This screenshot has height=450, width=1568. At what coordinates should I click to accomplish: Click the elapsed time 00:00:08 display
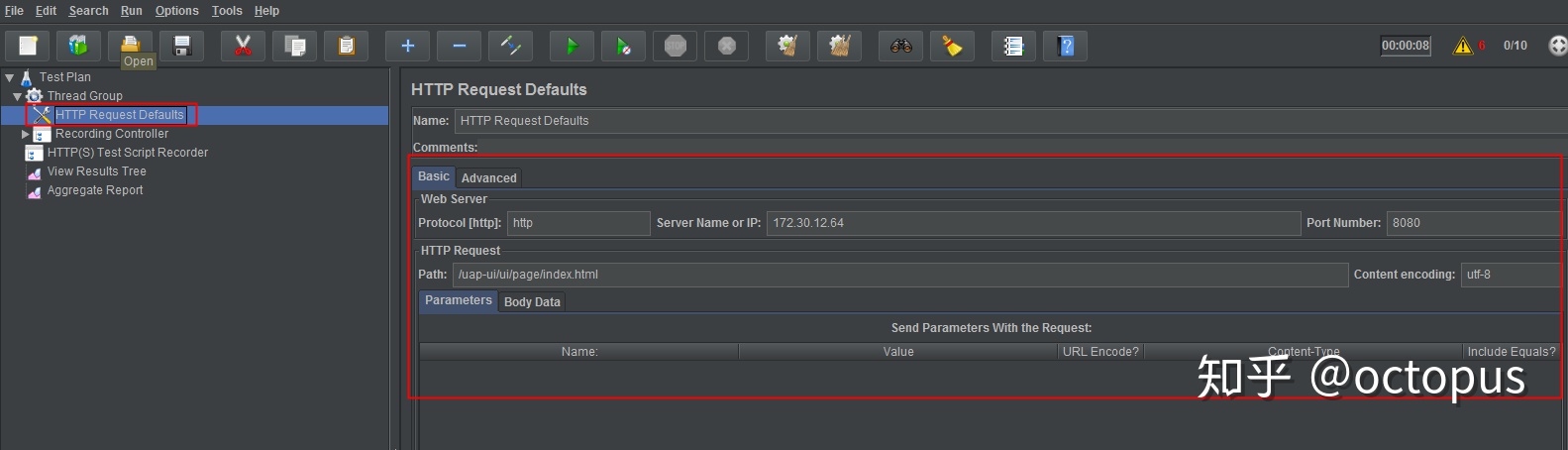[x=1406, y=46]
